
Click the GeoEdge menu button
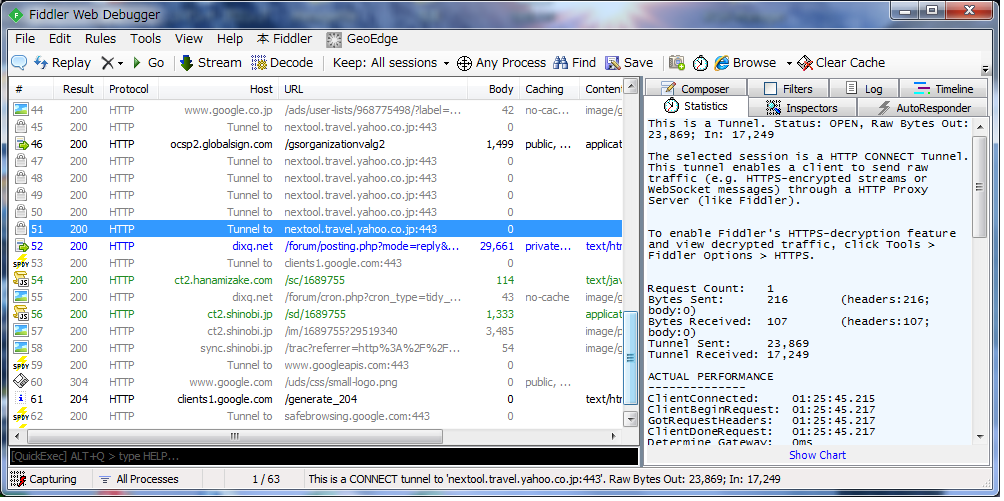click(361, 39)
